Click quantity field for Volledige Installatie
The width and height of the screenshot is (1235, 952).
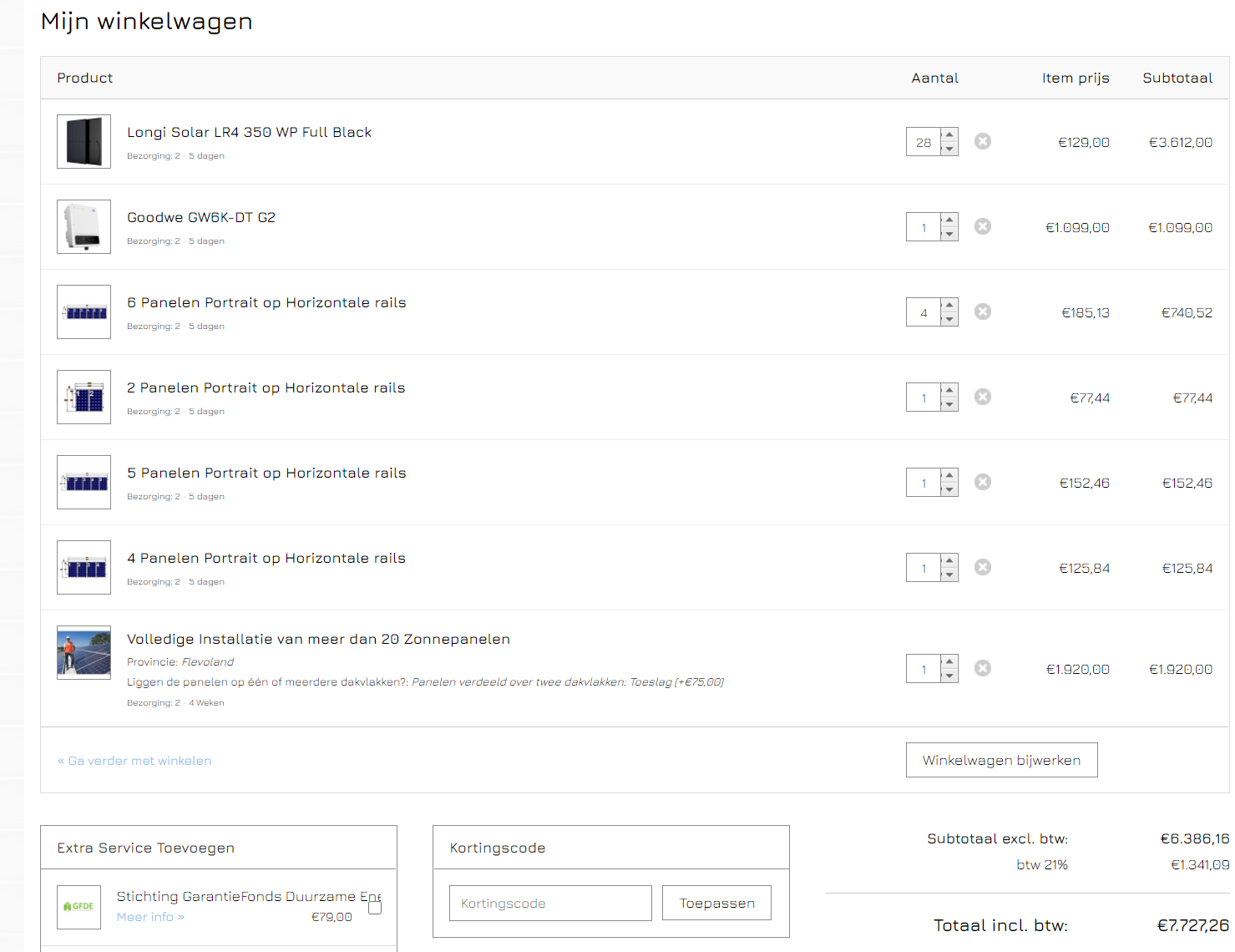click(x=924, y=669)
